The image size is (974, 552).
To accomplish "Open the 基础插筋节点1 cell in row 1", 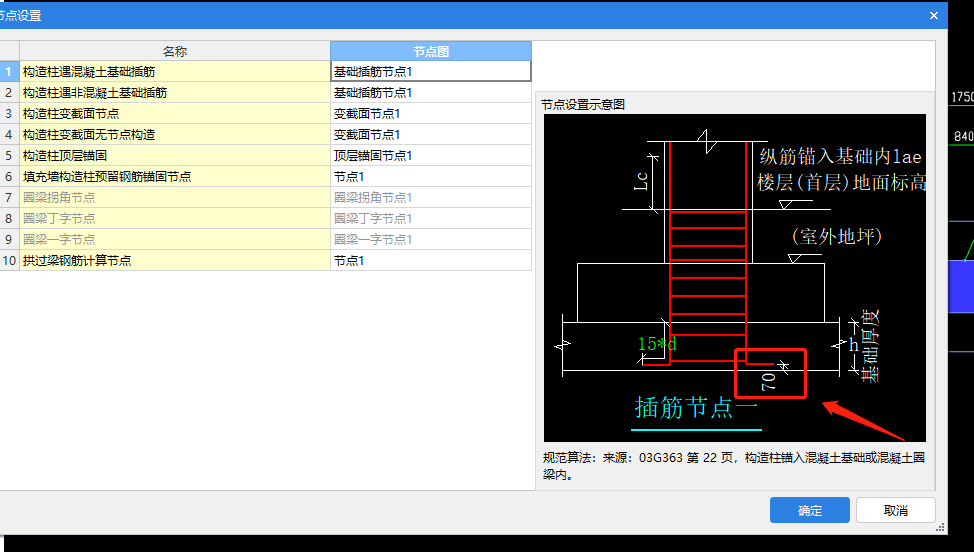I will (430, 71).
